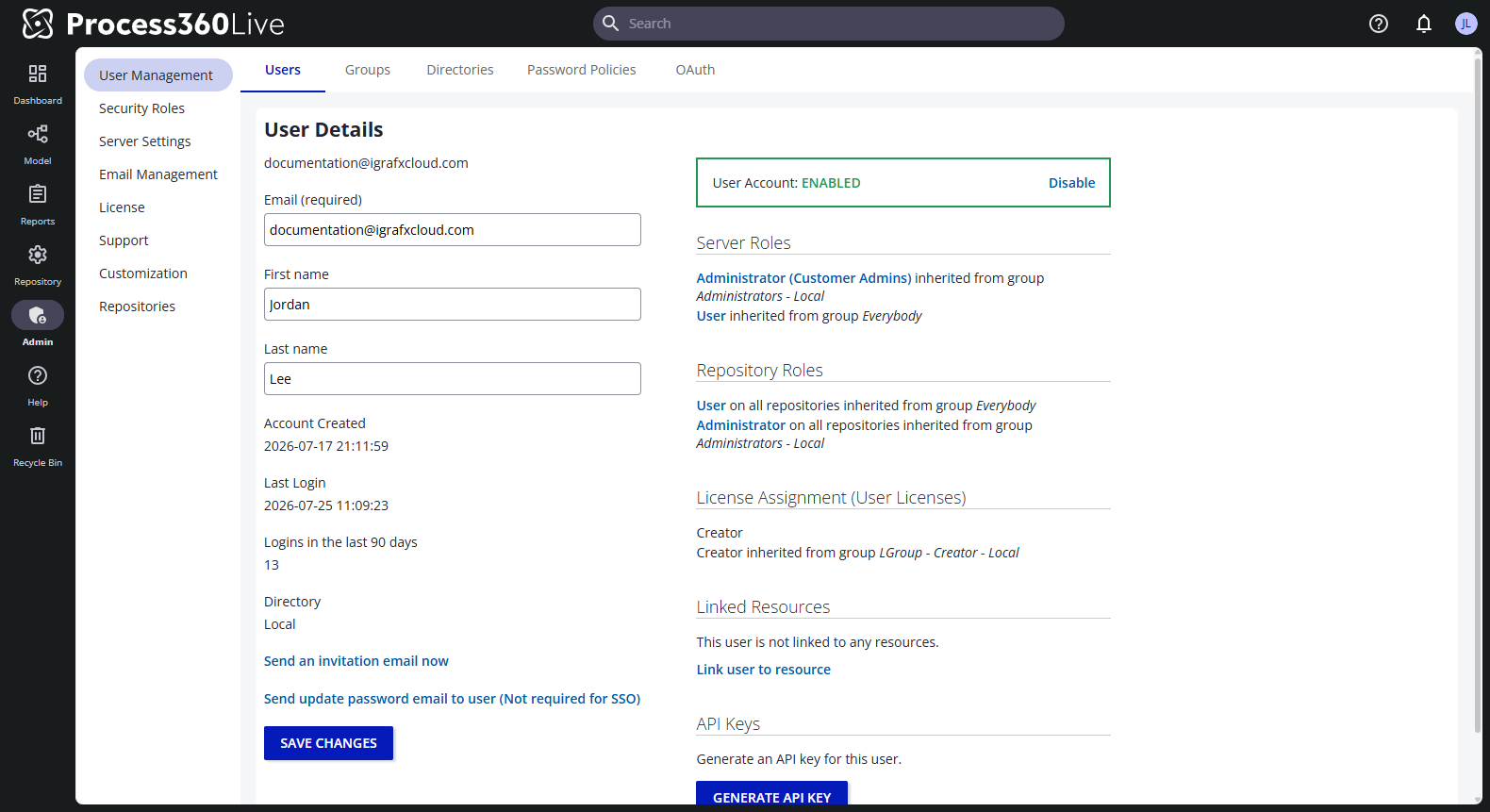The image size is (1490, 812).
Task: Click the First name field
Action: click(453, 305)
